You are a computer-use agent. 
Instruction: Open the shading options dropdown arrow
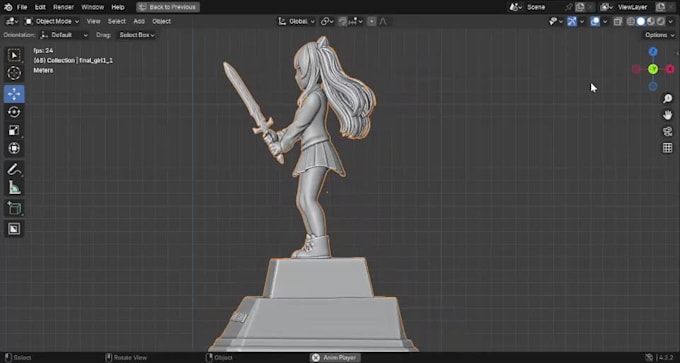coord(671,21)
